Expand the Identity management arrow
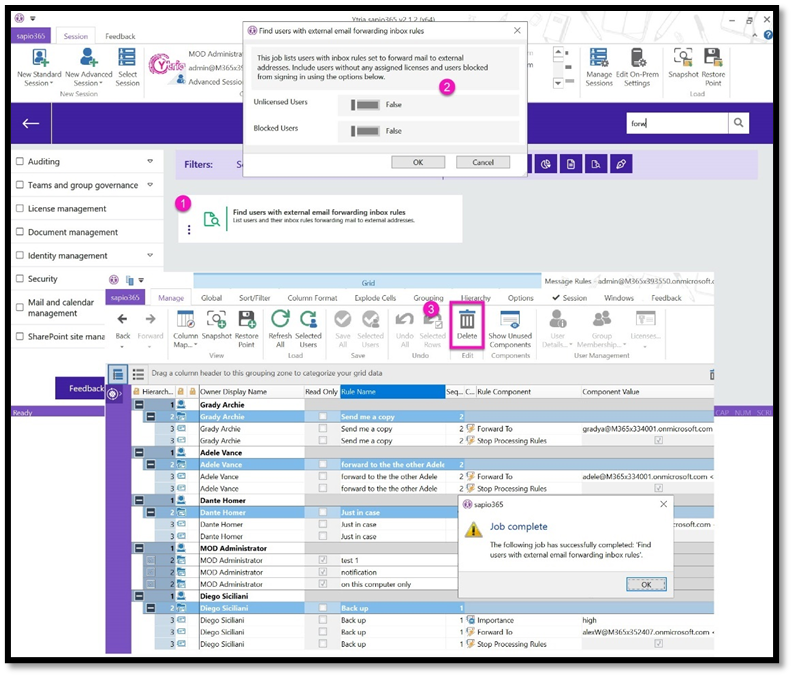The width and height of the screenshot is (792, 676). point(150,255)
